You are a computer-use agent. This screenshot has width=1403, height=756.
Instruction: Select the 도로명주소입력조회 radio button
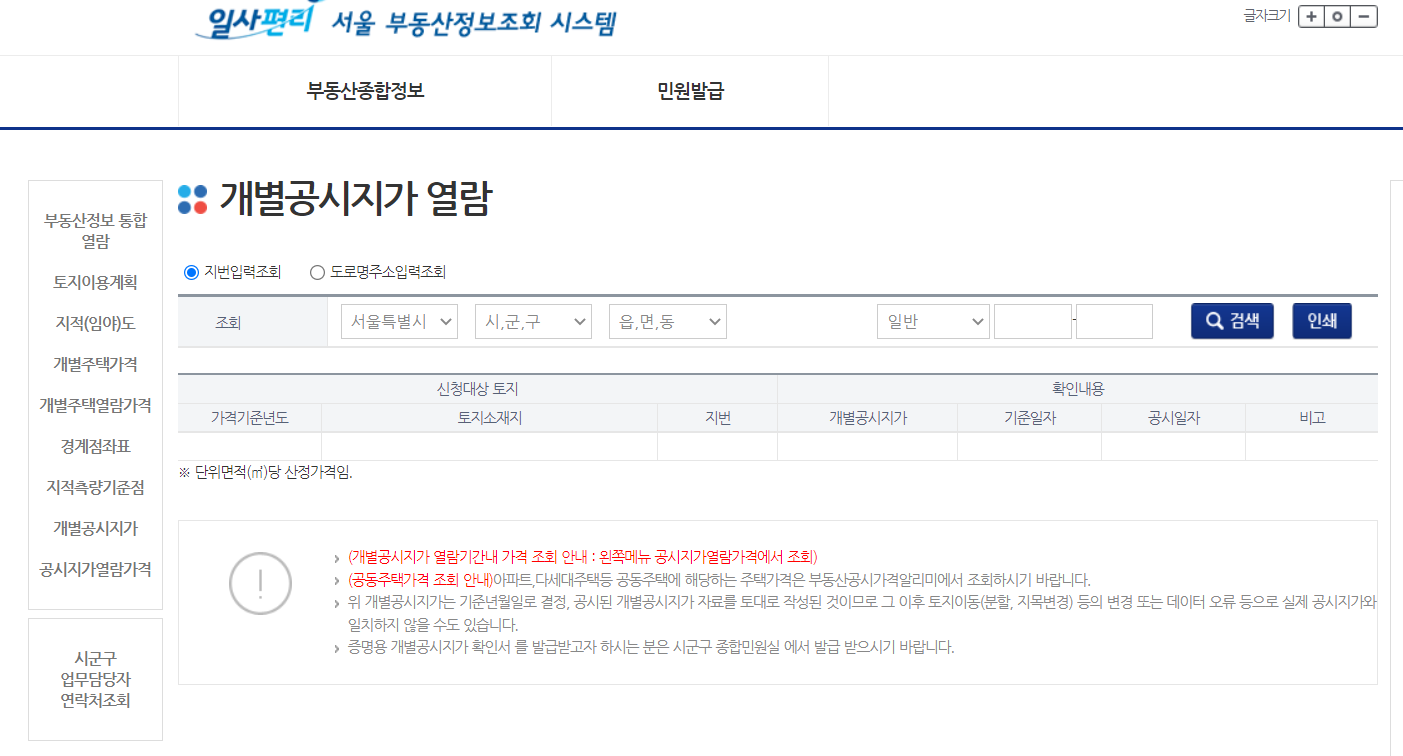click(317, 271)
